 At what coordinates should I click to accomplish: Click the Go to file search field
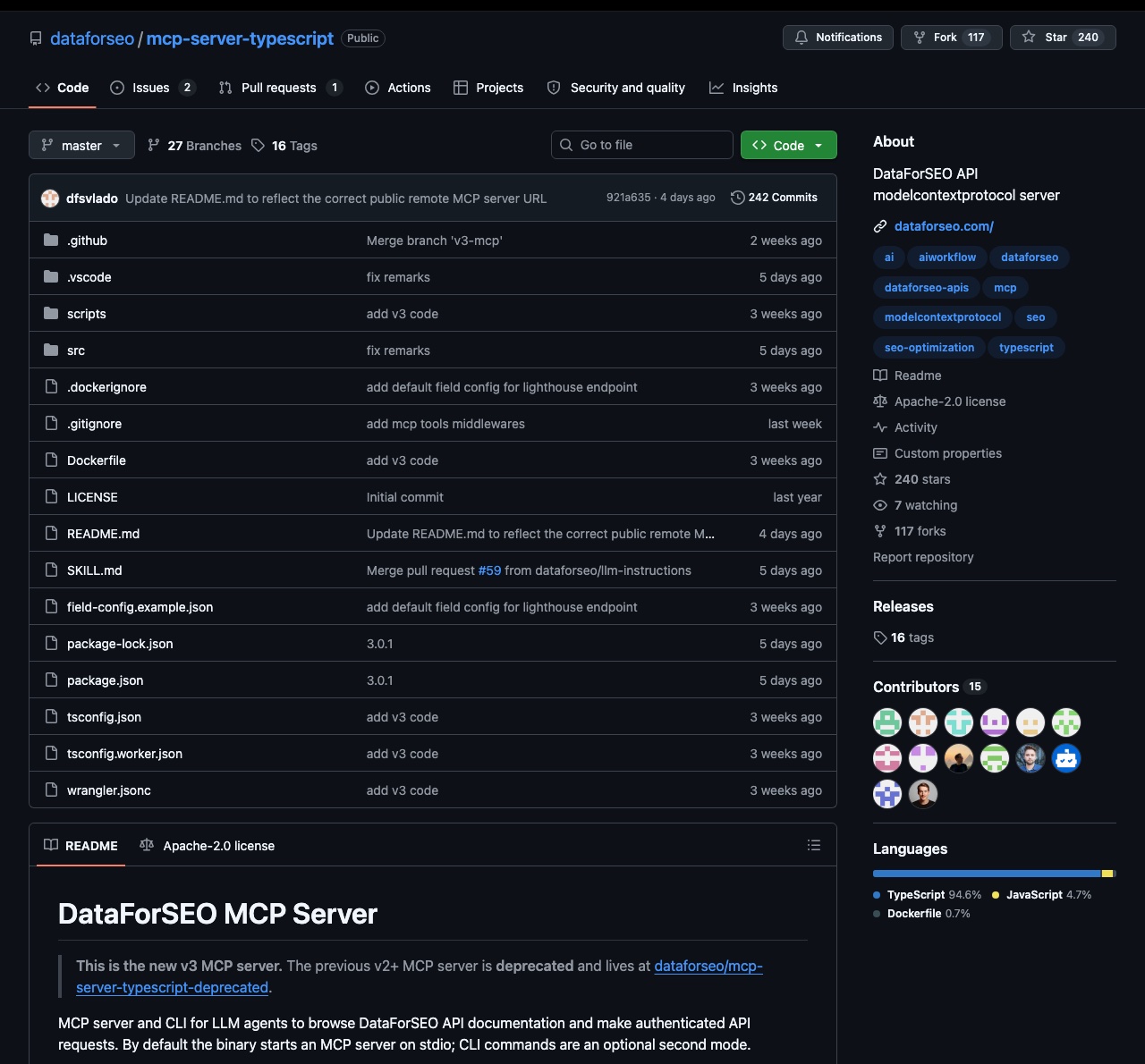(x=642, y=145)
